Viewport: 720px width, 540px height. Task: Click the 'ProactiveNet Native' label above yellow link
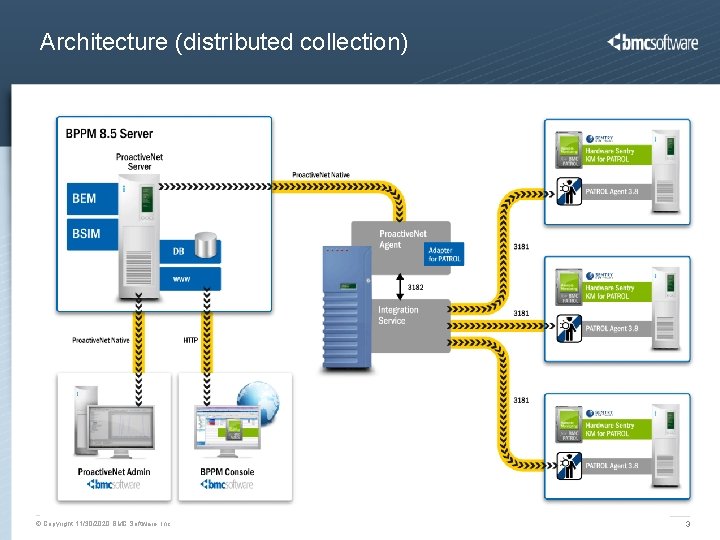321,175
